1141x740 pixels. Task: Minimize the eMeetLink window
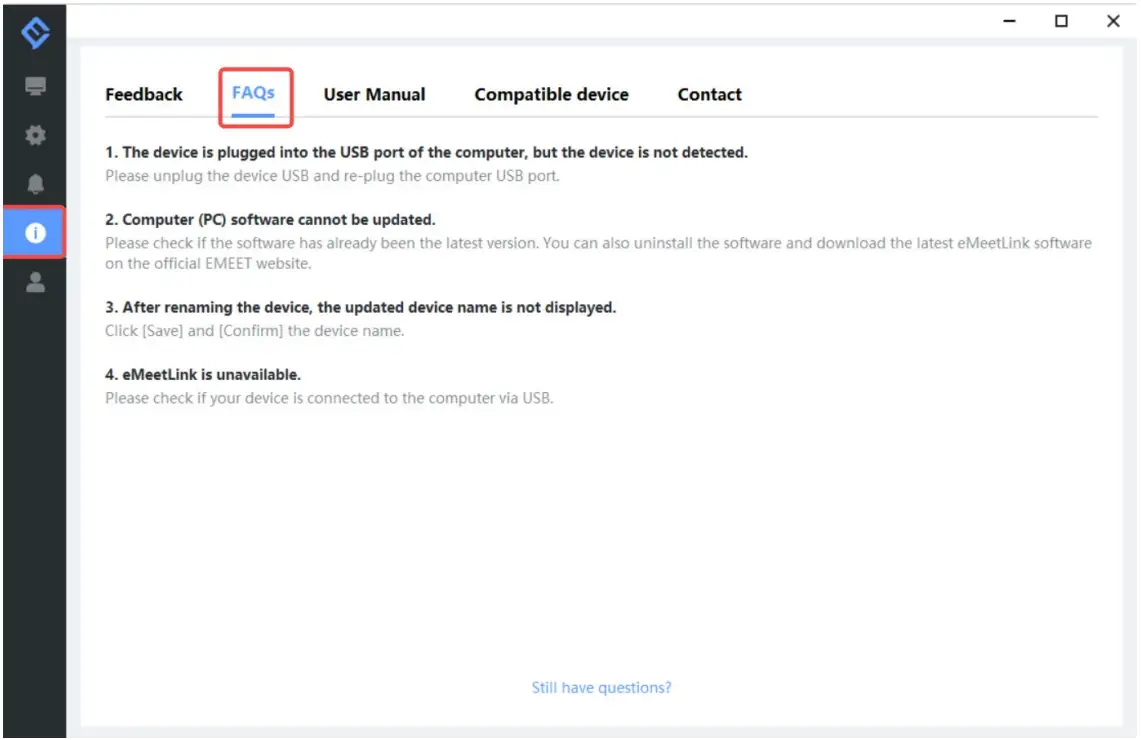click(x=1010, y=21)
